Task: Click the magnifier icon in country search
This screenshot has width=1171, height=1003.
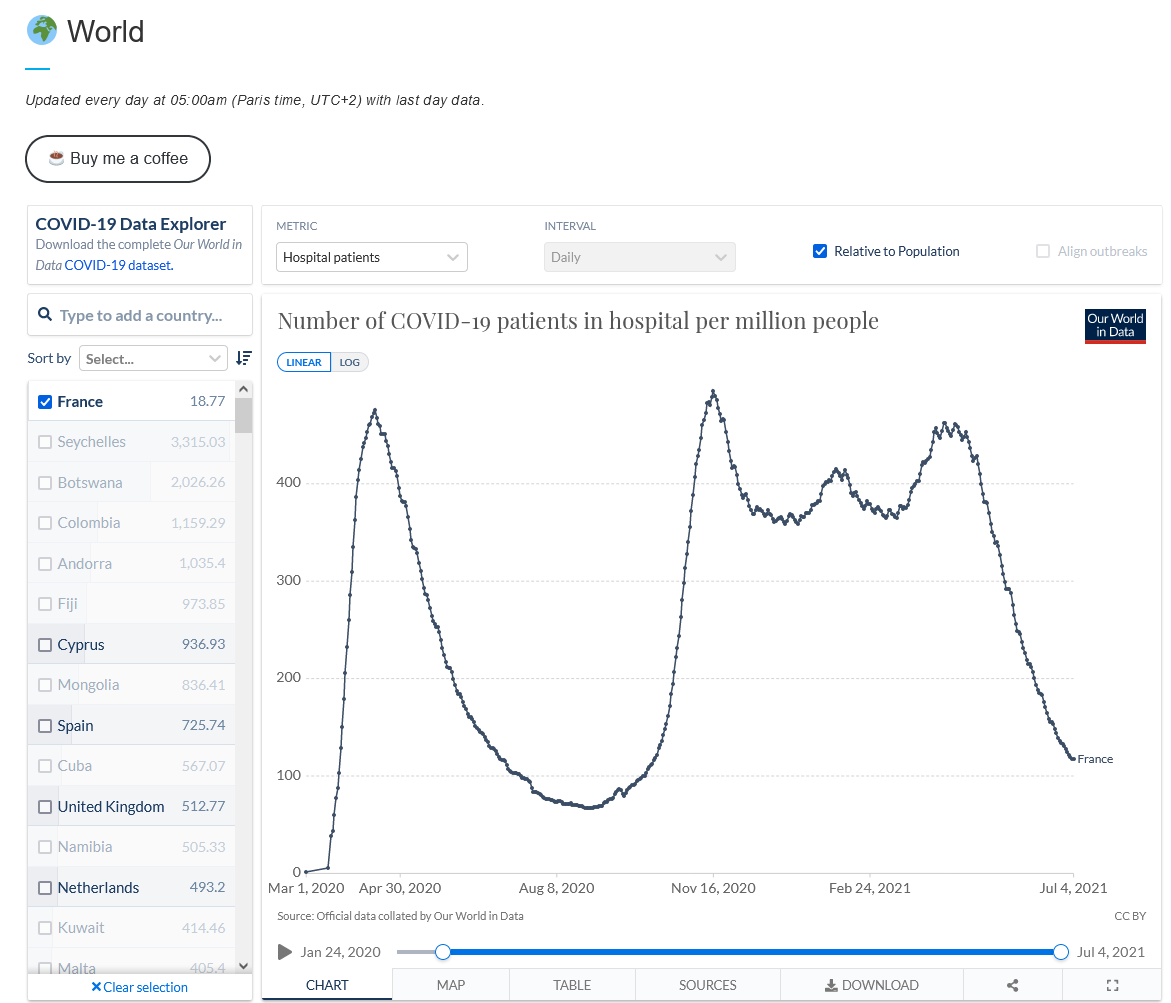Action: pyautogui.click(x=45, y=315)
